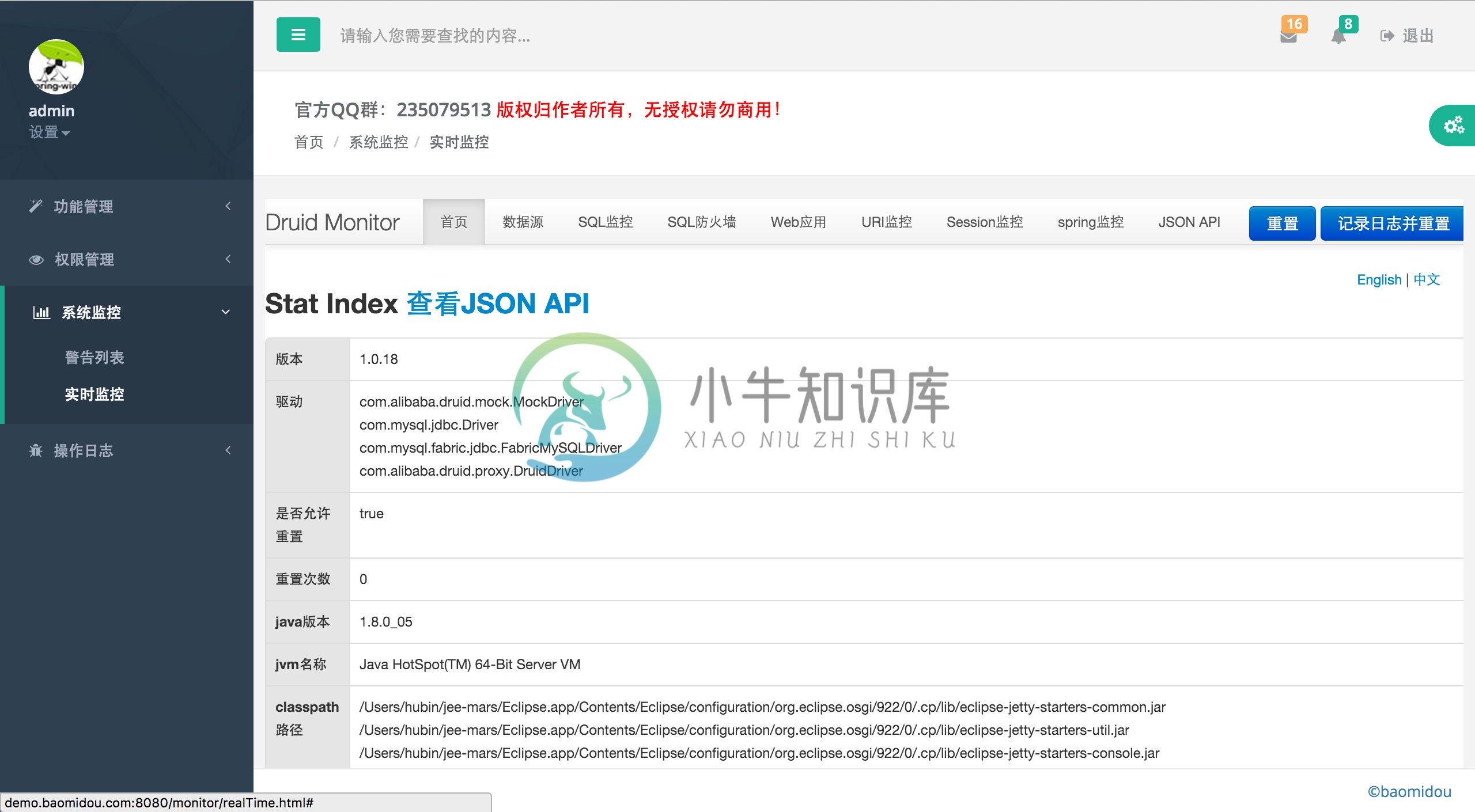Open the 实时监控 submenu item
This screenshot has width=1475, height=812.
coord(94,394)
